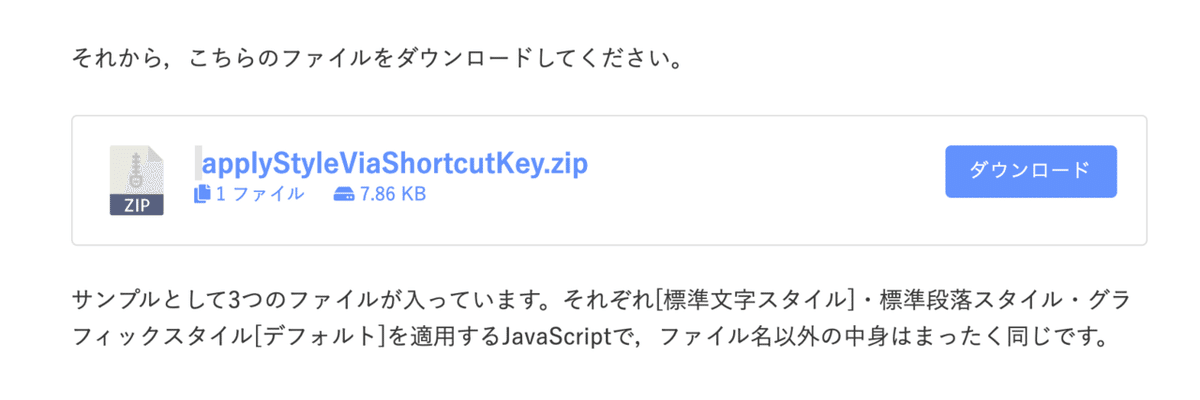Viewport: 1200px width, 400px height.
Task: Click the ZIP archive file icon
Action: [137, 181]
